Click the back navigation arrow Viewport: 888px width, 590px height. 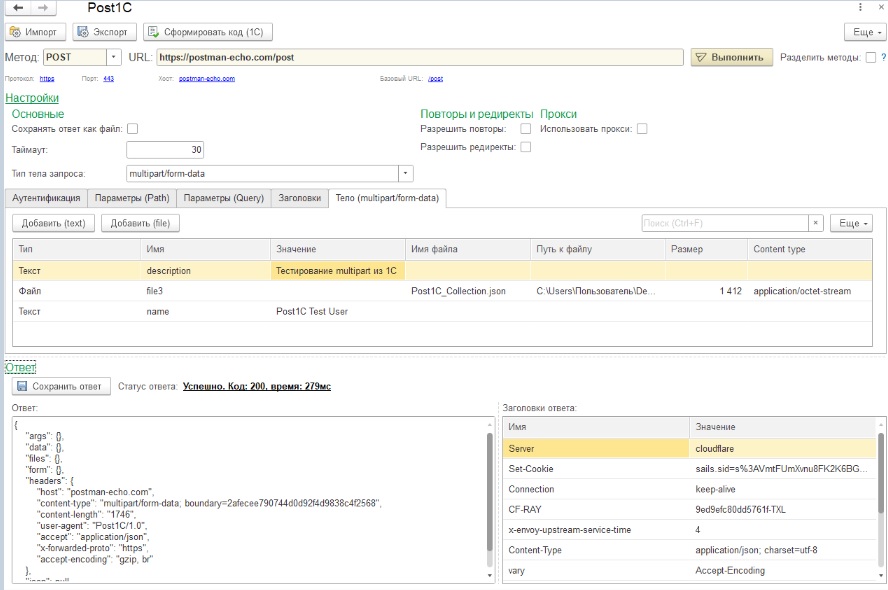(x=19, y=8)
